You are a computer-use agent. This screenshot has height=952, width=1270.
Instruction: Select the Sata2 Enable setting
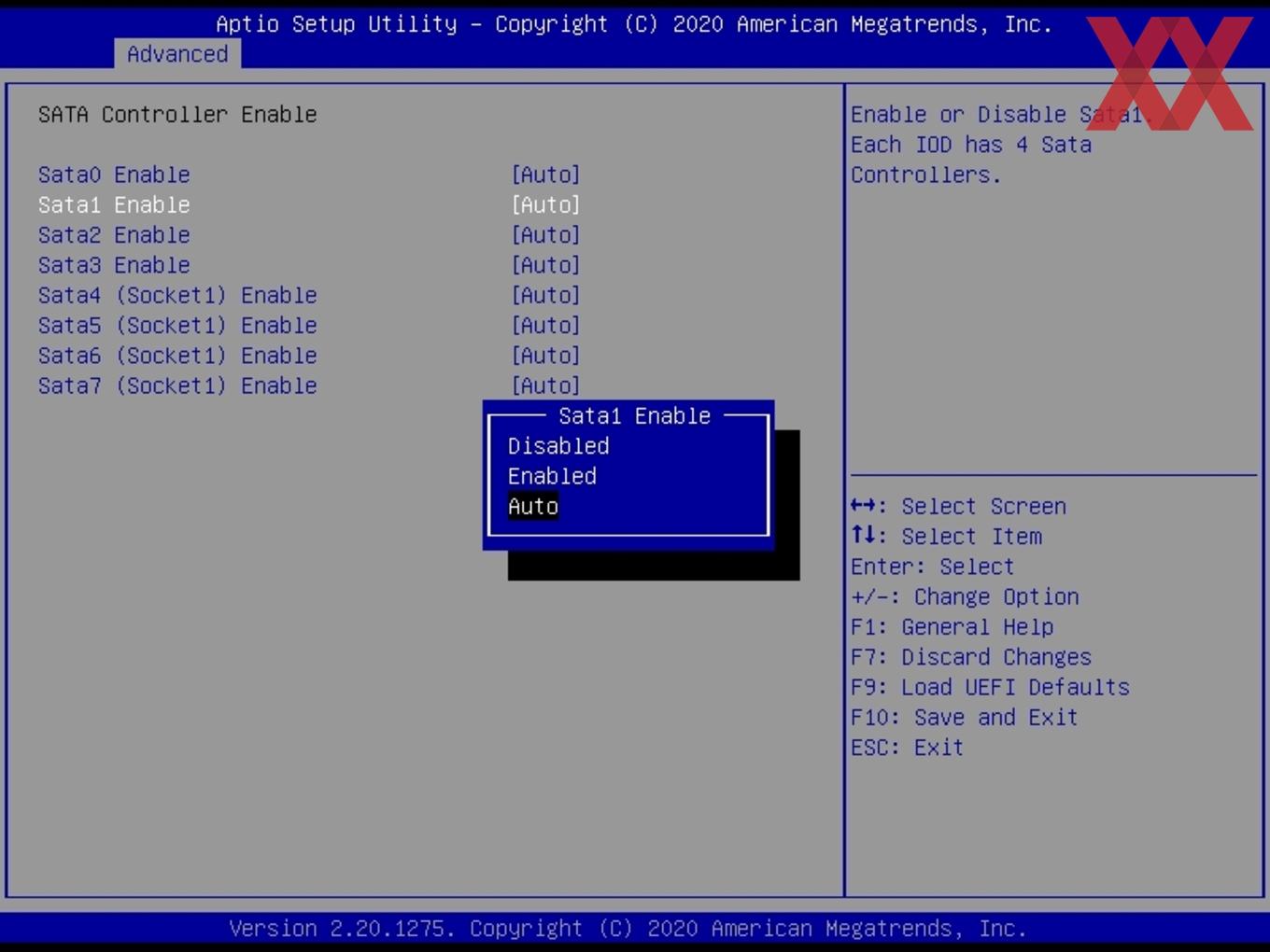click(x=114, y=234)
